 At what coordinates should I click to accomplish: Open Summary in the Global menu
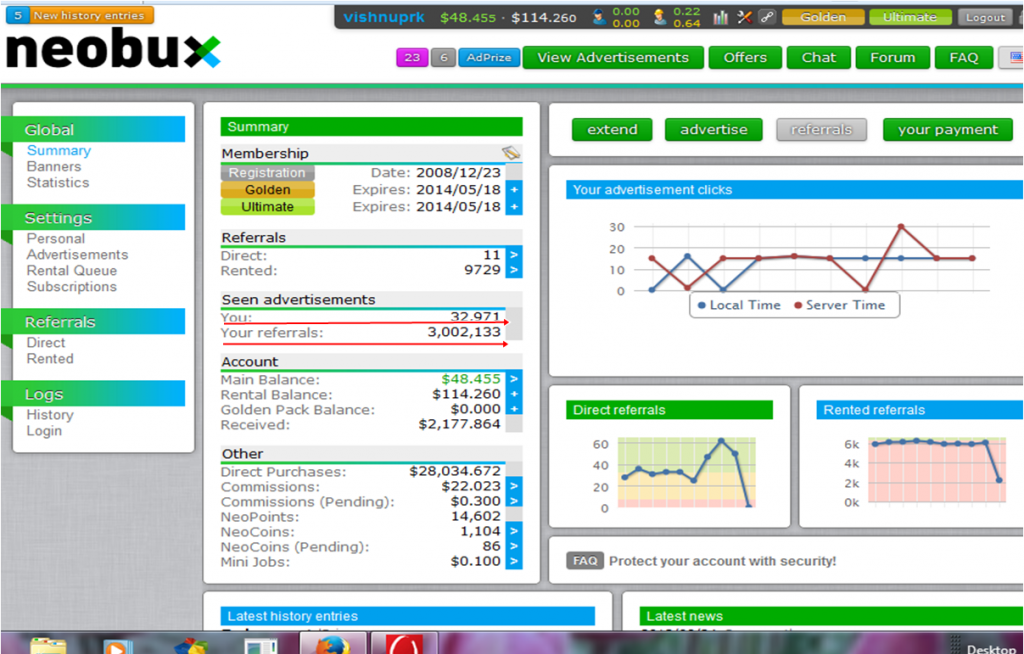pyautogui.click(x=59, y=150)
